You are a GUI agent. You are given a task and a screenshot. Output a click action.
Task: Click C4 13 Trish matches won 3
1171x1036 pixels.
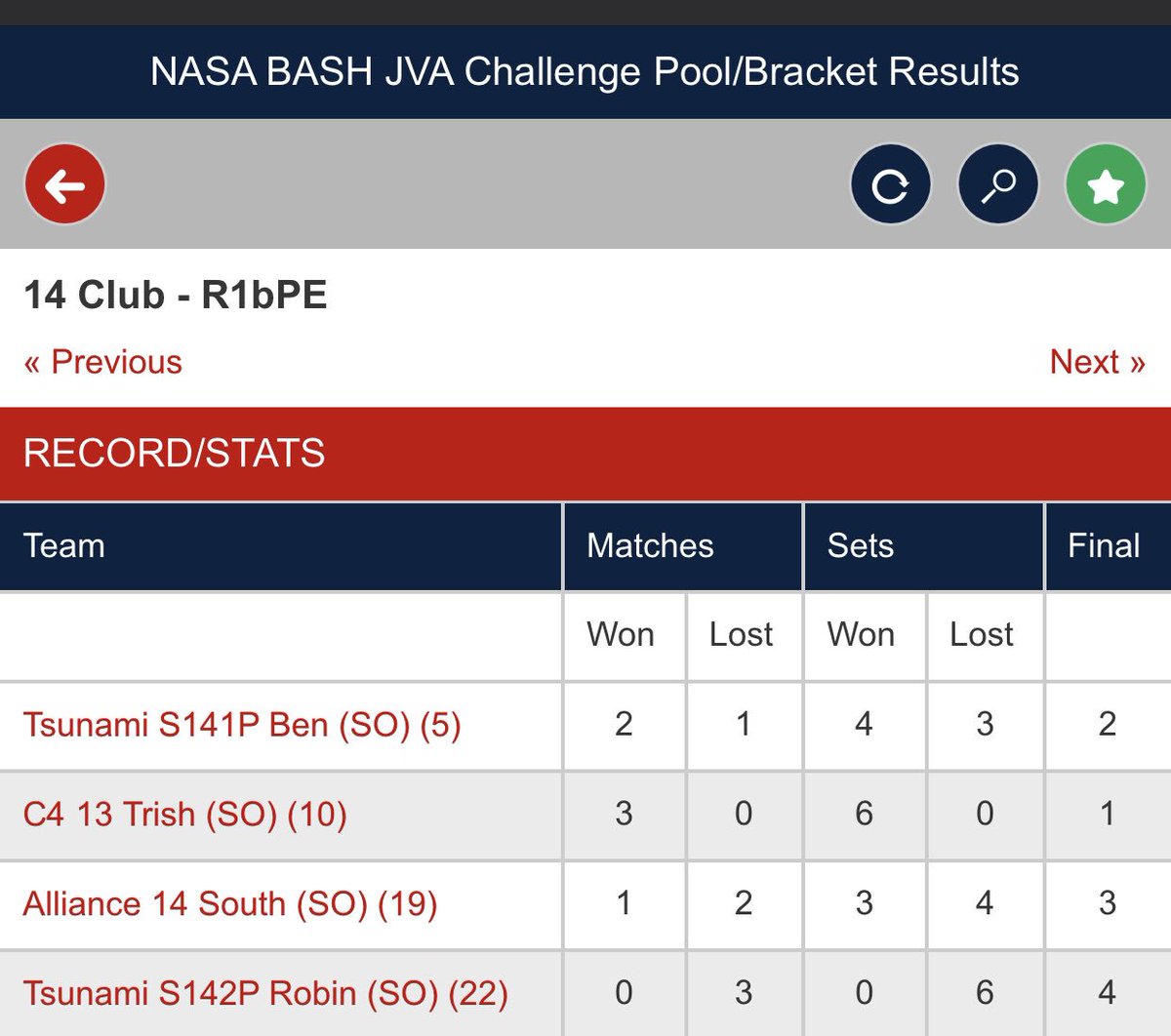pyautogui.click(x=625, y=815)
